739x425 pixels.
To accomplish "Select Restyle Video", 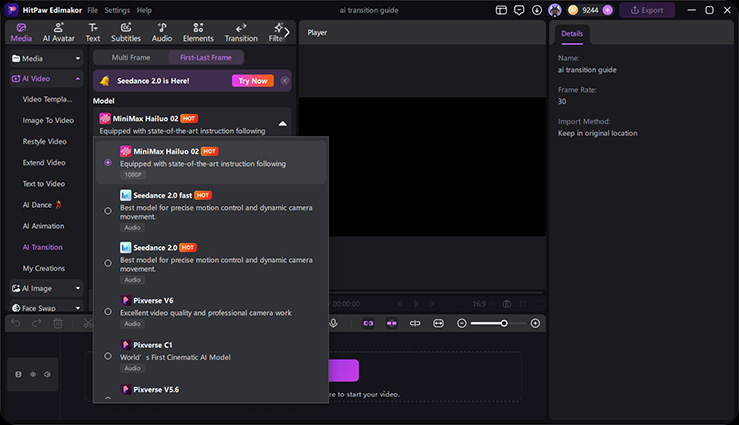I will [44, 141].
